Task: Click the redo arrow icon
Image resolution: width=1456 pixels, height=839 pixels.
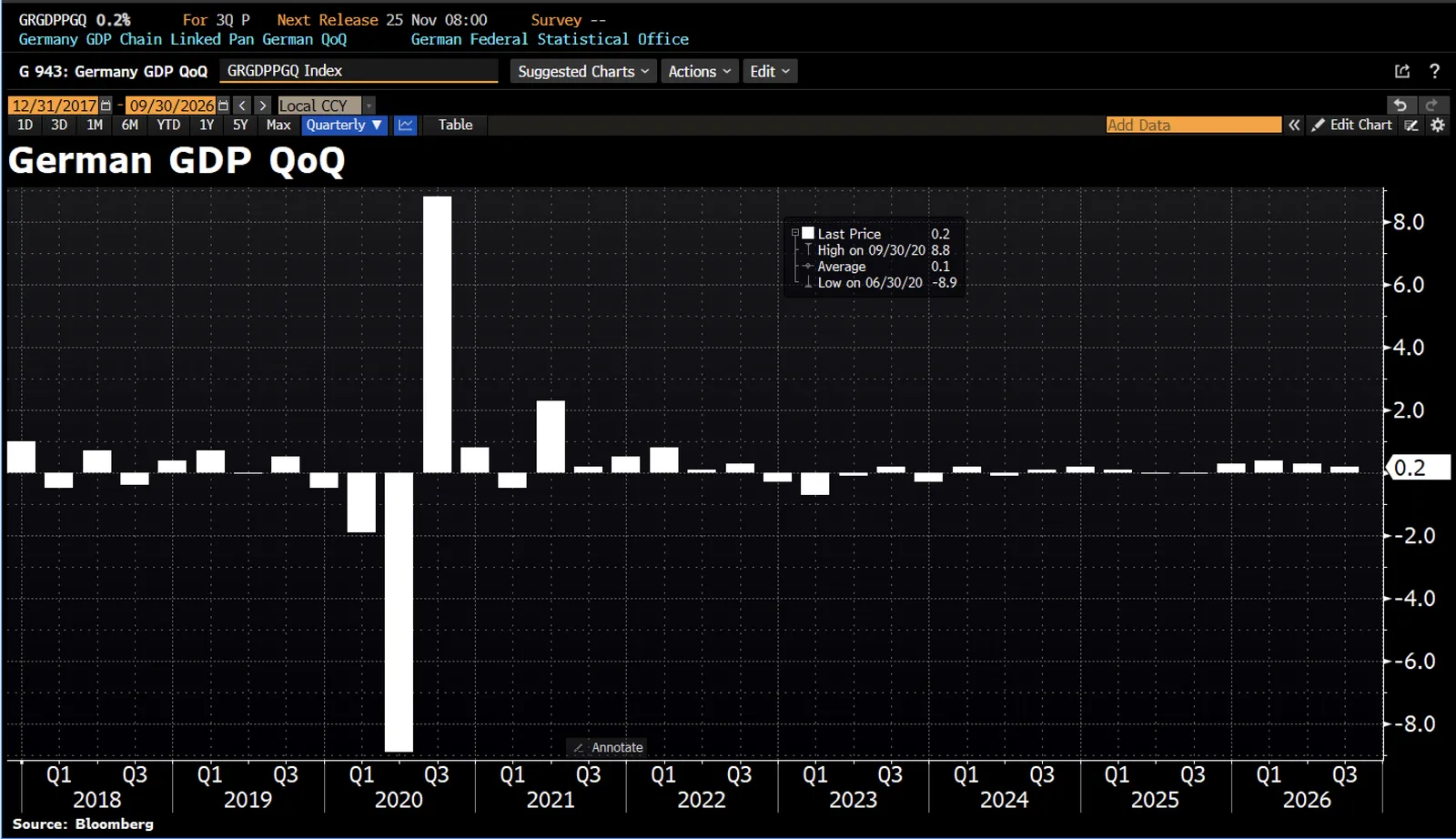Action: [x=1431, y=105]
